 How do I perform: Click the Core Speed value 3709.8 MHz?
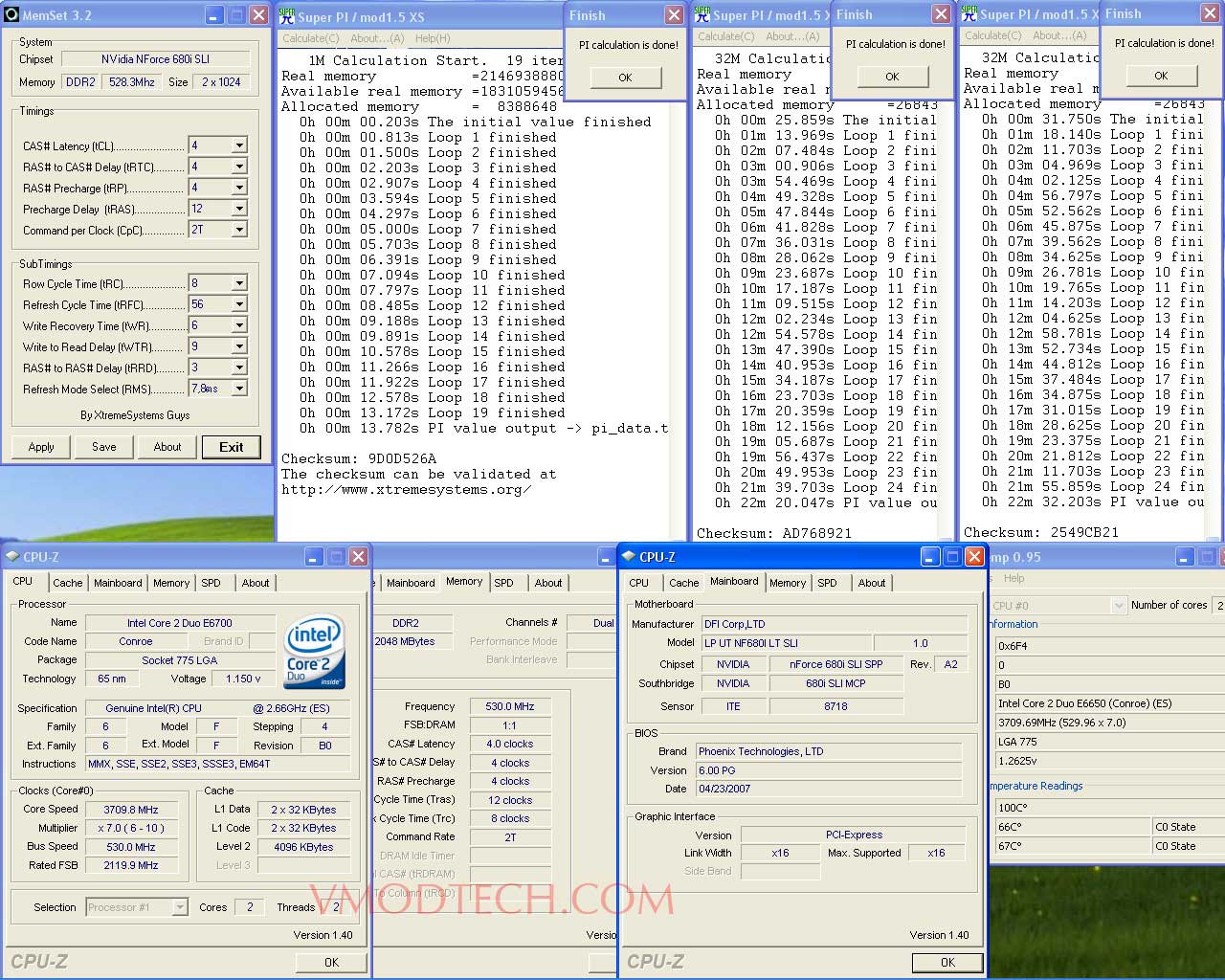coord(131,810)
